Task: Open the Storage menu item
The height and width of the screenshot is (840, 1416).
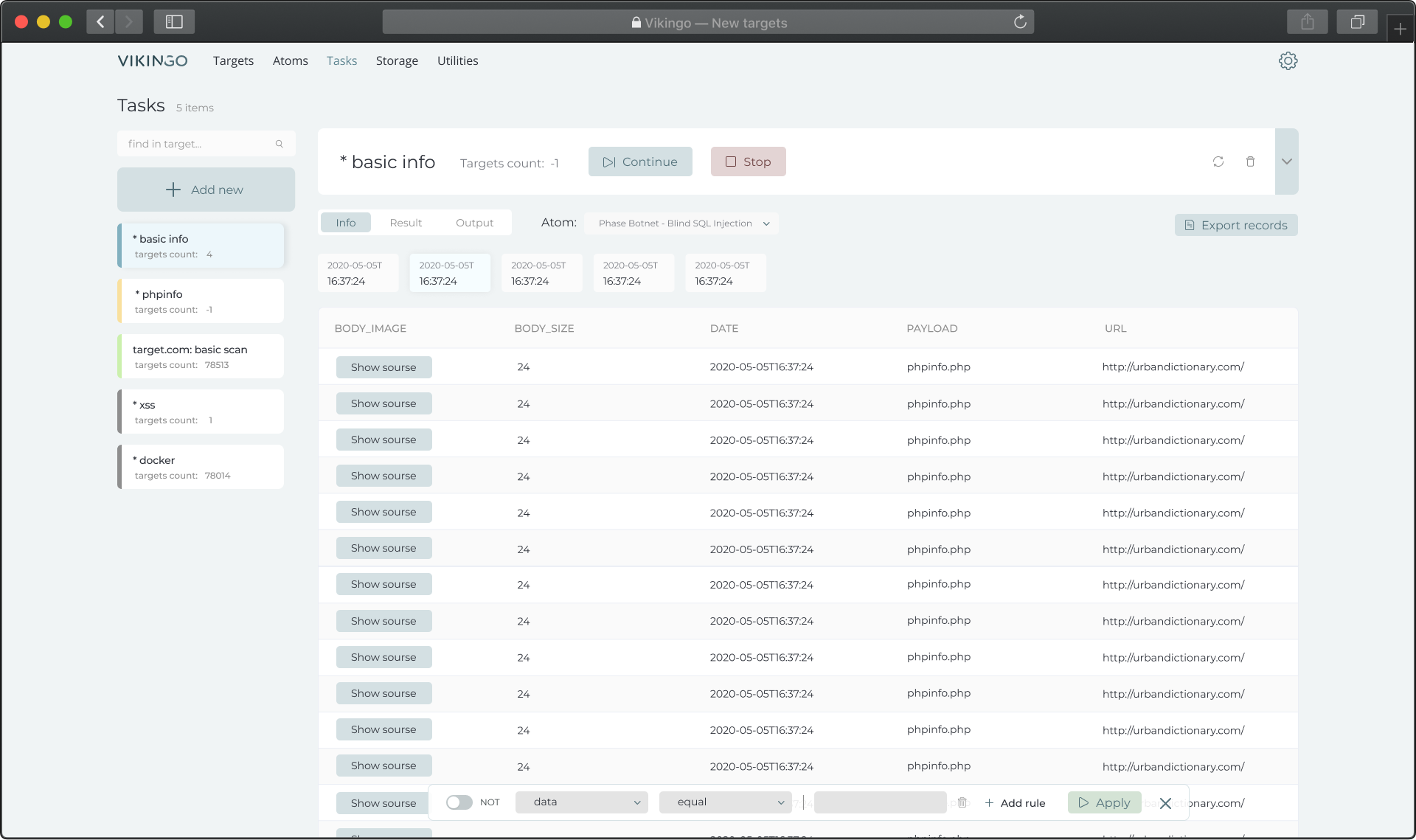Action: tap(397, 60)
